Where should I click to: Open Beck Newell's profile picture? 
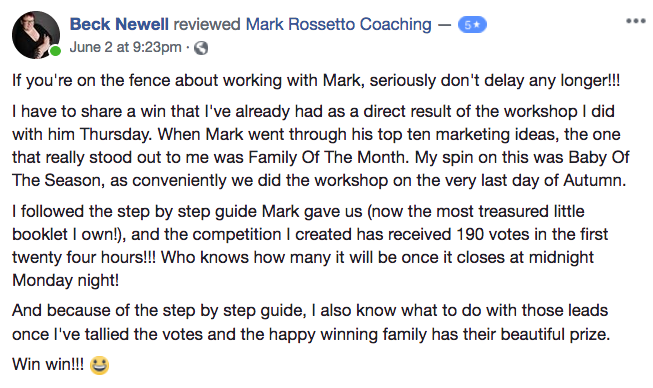[36, 35]
